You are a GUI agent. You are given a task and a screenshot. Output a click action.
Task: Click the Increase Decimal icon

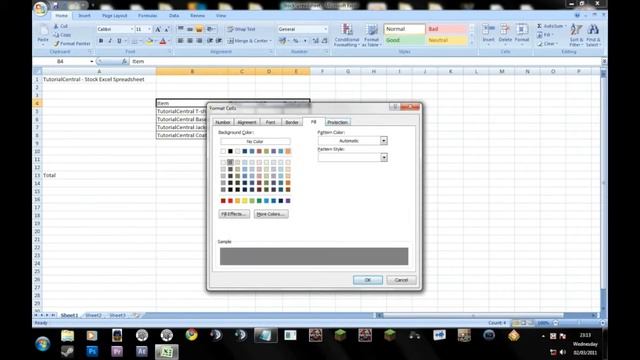[316, 41]
